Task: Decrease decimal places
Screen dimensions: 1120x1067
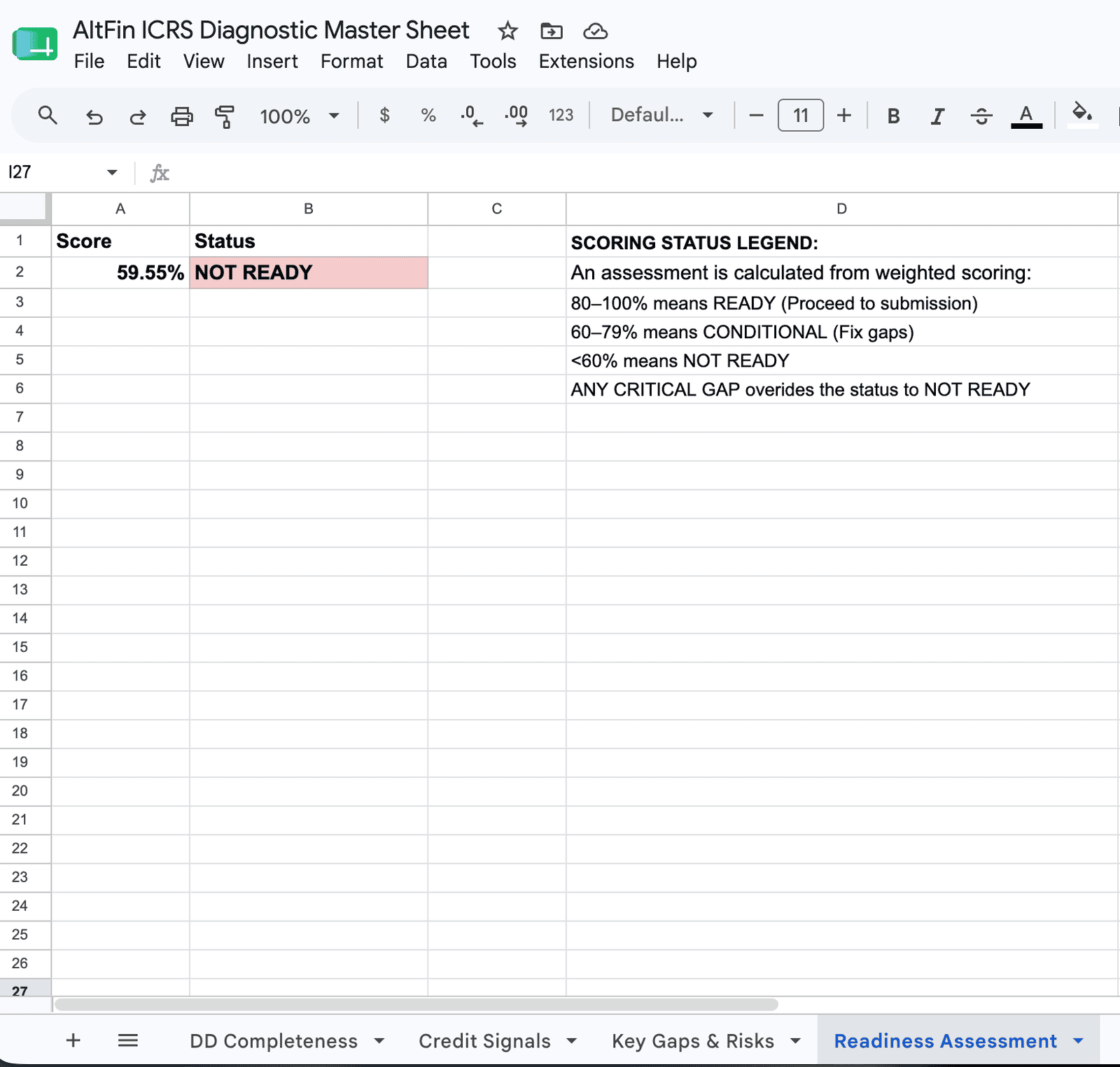Action: pos(472,116)
